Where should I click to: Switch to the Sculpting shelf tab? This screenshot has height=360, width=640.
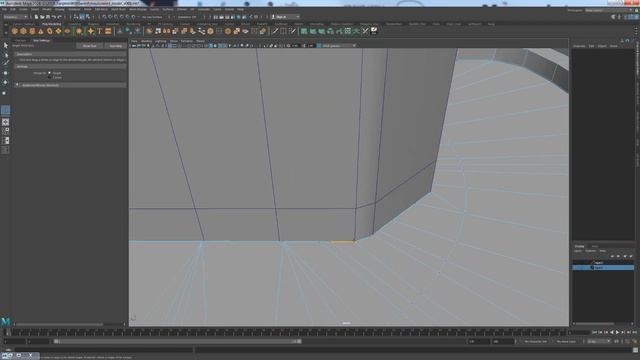point(74,24)
